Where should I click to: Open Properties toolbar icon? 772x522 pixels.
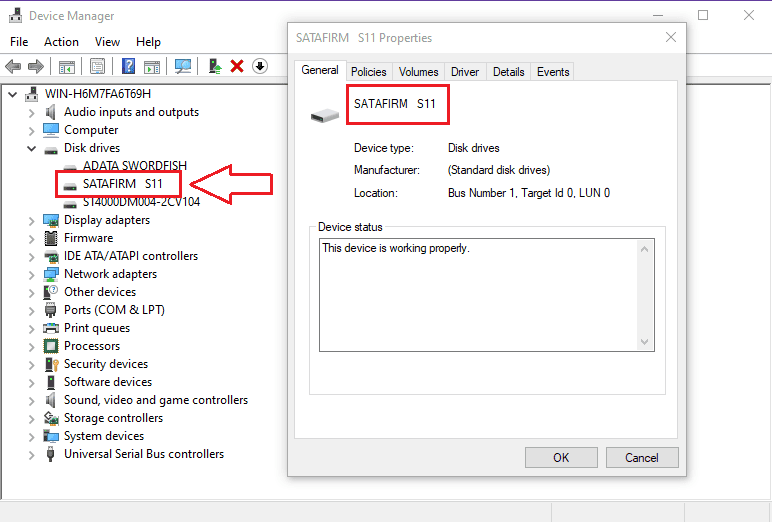pyautogui.click(x=97, y=66)
